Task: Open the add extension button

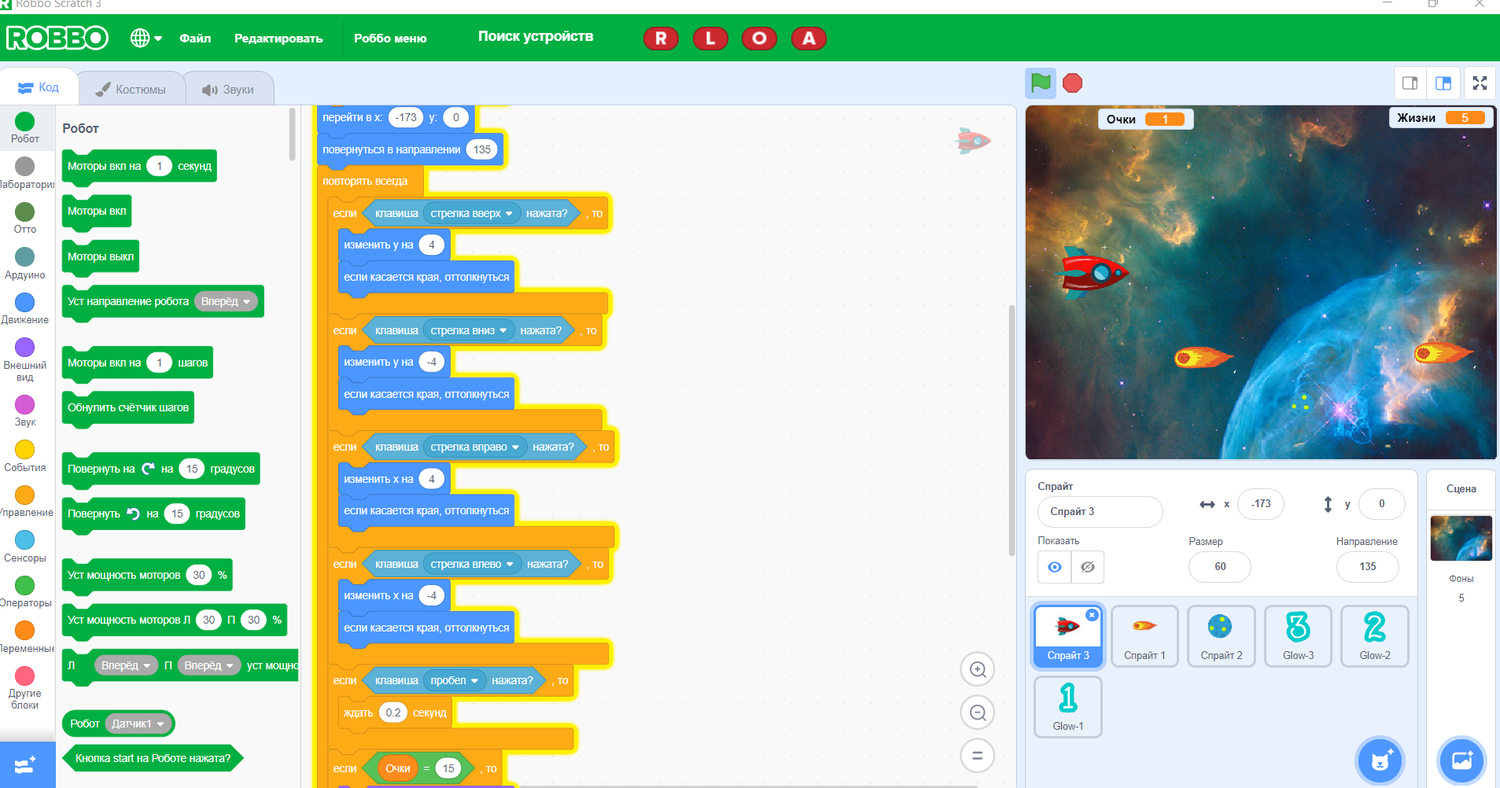Action: tap(26, 765)
